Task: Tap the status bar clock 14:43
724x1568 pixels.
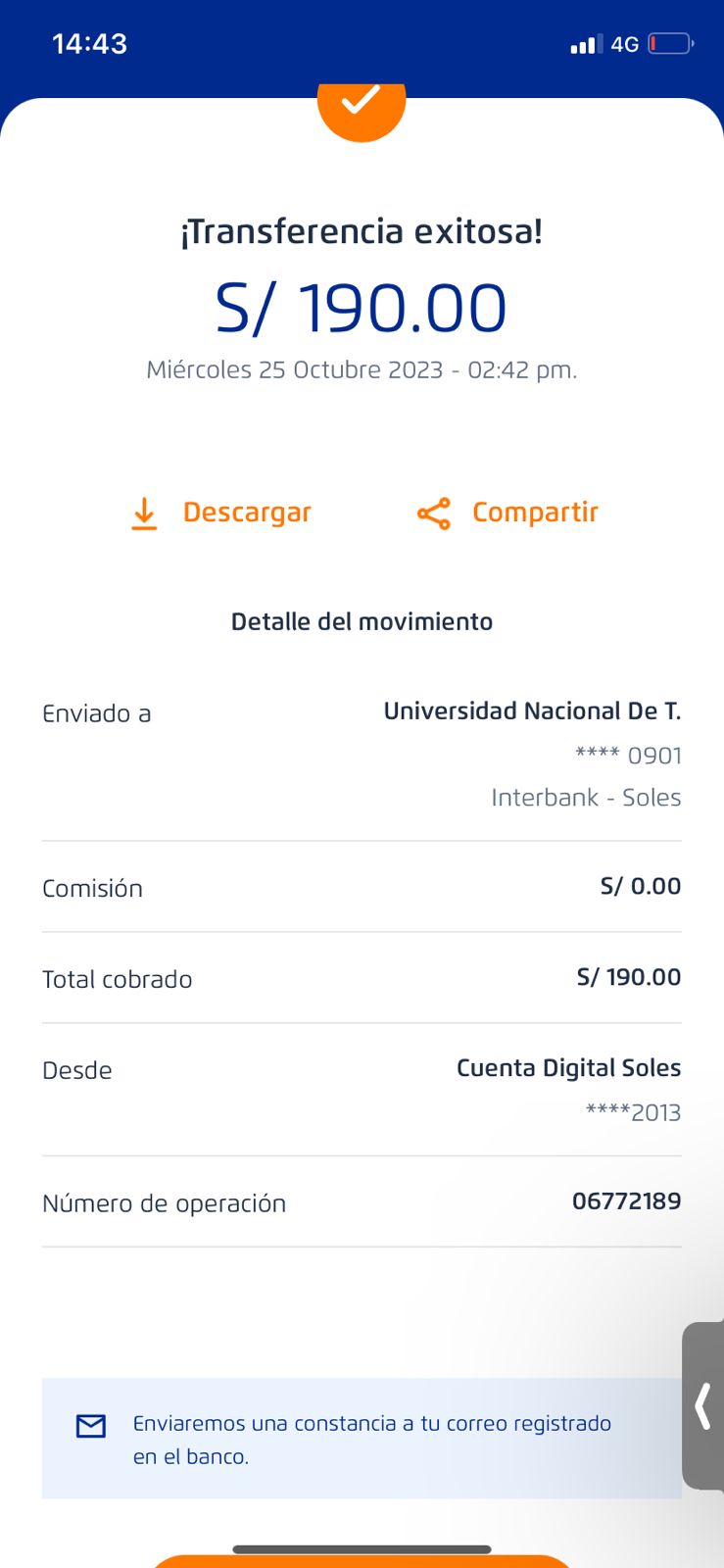Action: click(89, 44)
